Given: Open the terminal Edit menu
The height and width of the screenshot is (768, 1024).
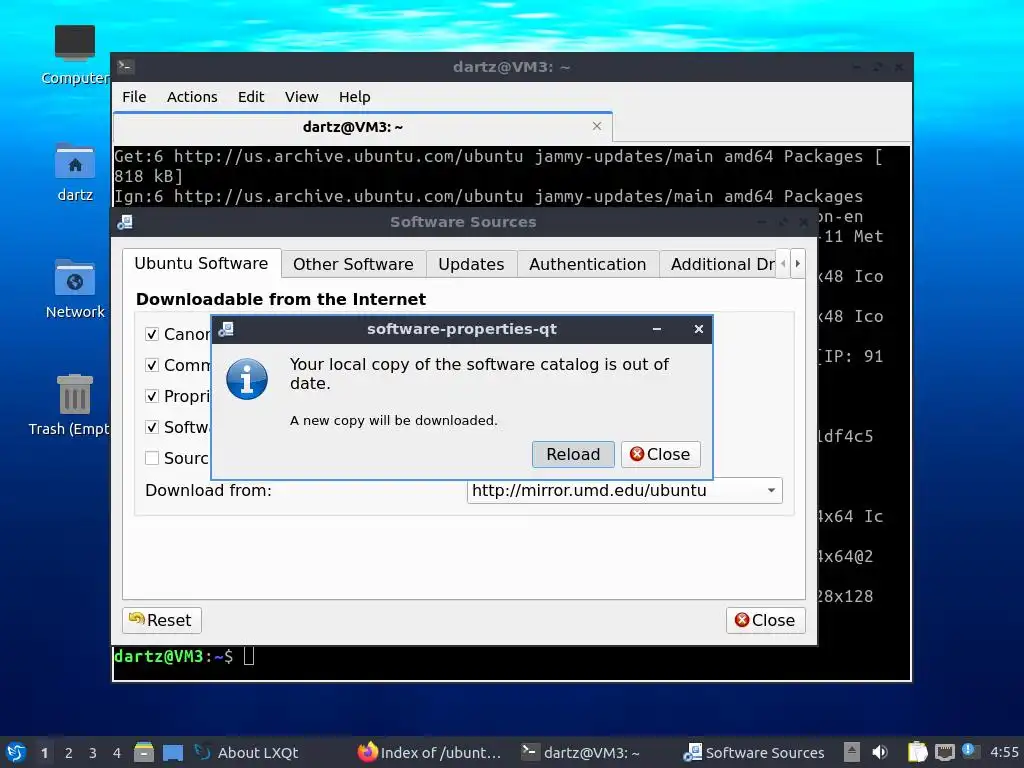Looking at the screenshot, I should 251,97.
